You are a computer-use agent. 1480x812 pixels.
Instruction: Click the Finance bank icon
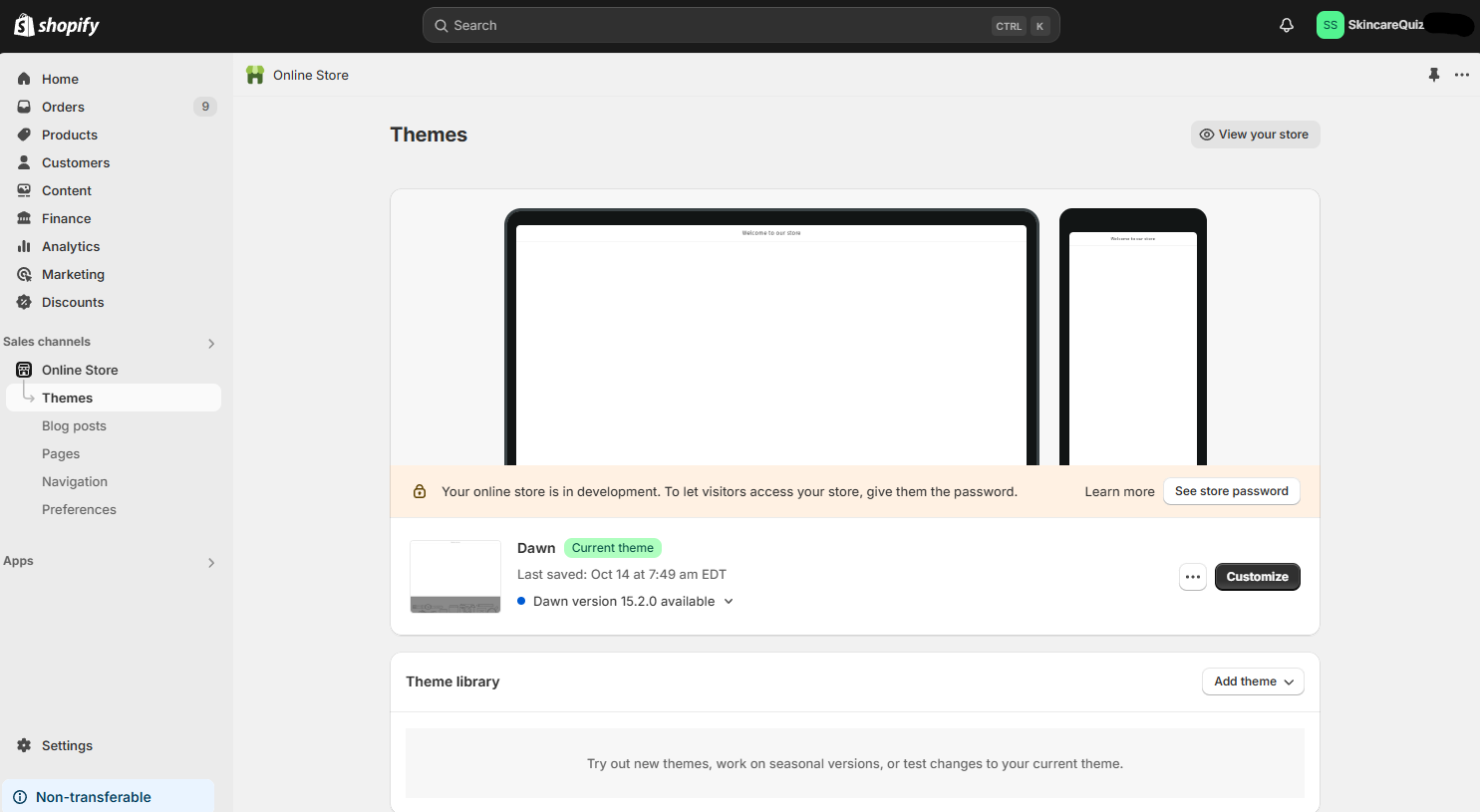(x=24, y=218)
